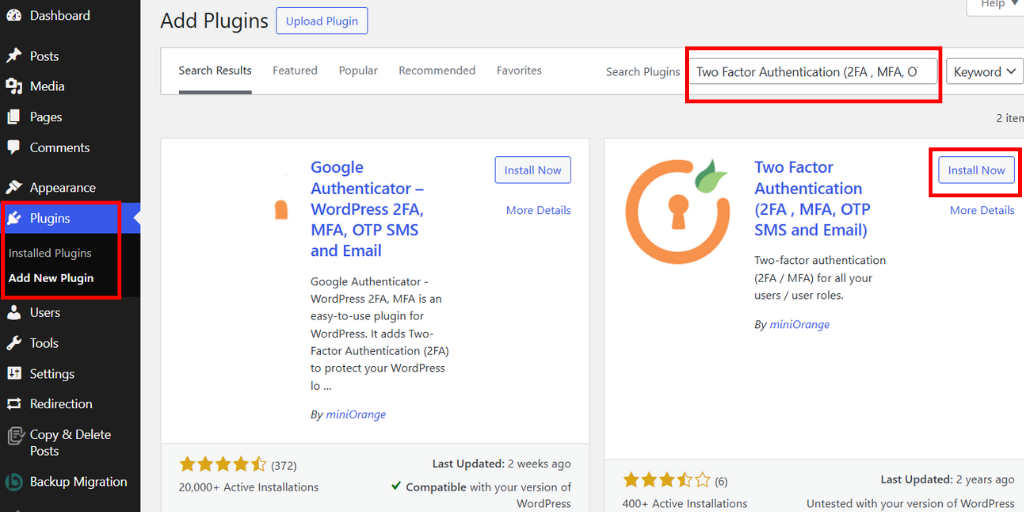The width and height of the screenshot is (1024, 512).
Task: Click the Search Plugins input field
Action: 813,72
